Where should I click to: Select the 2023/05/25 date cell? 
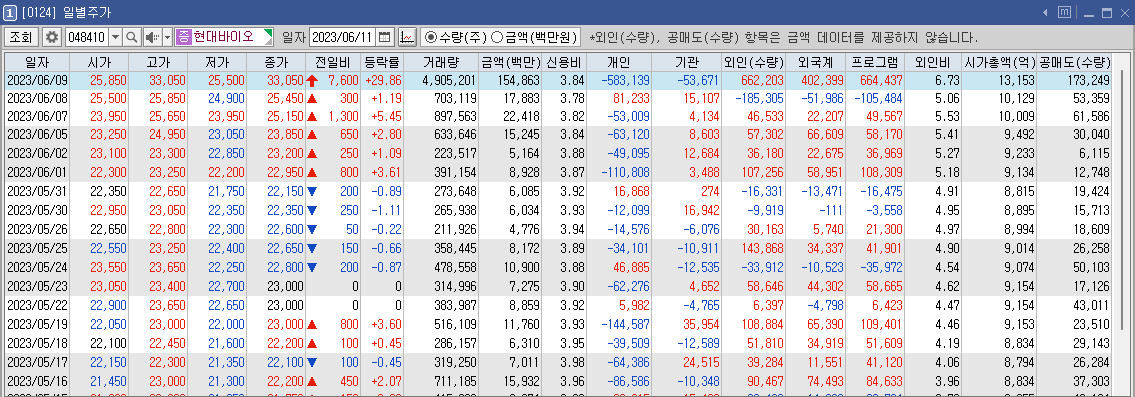(x=36, y=247)
